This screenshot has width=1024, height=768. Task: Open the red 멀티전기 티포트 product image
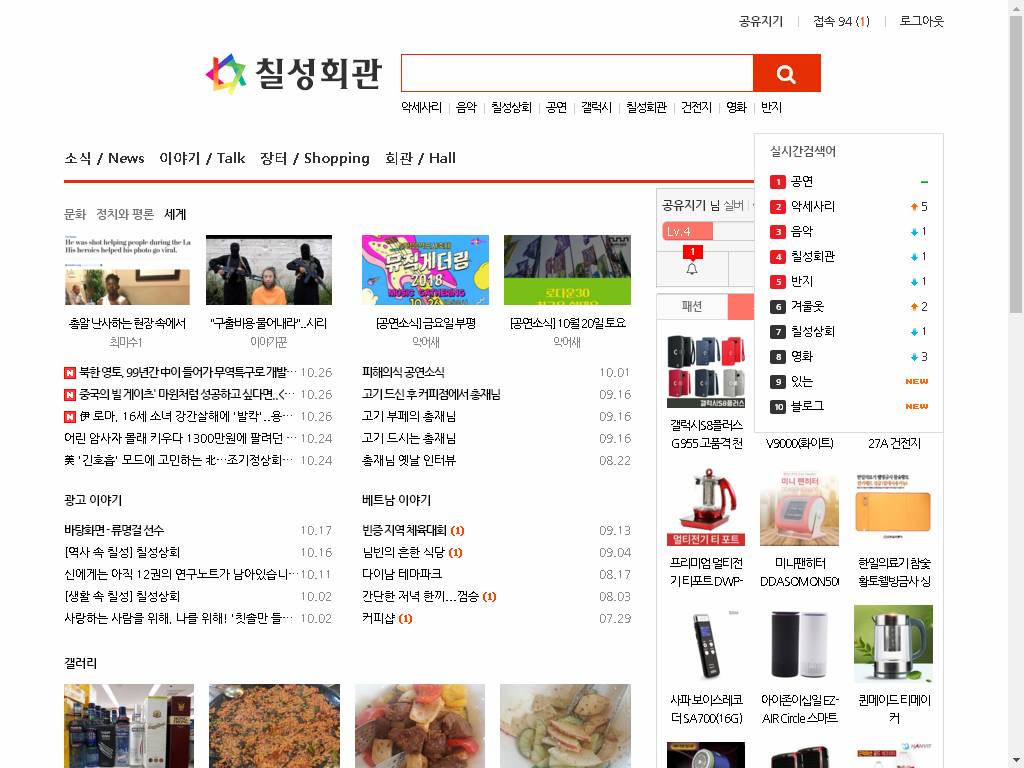[706, 508]
